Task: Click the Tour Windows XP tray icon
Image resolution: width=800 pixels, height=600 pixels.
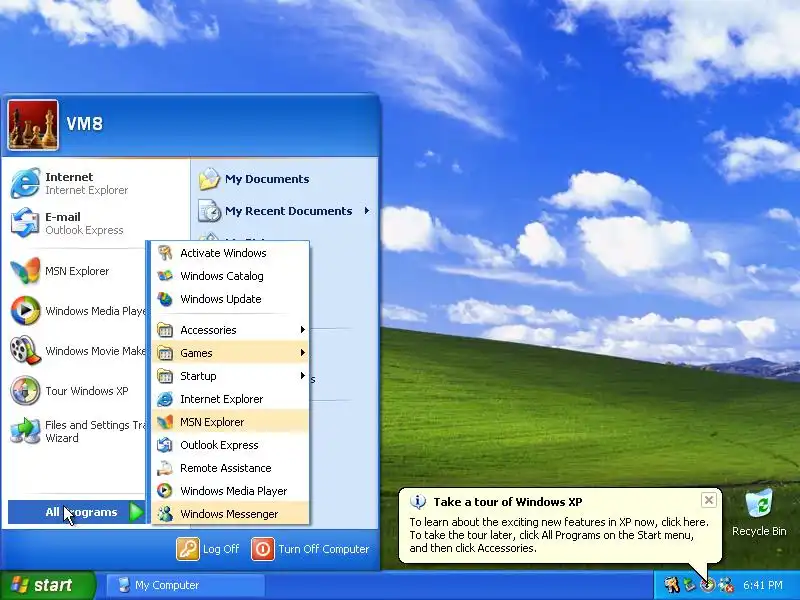Action: [707, 585]
